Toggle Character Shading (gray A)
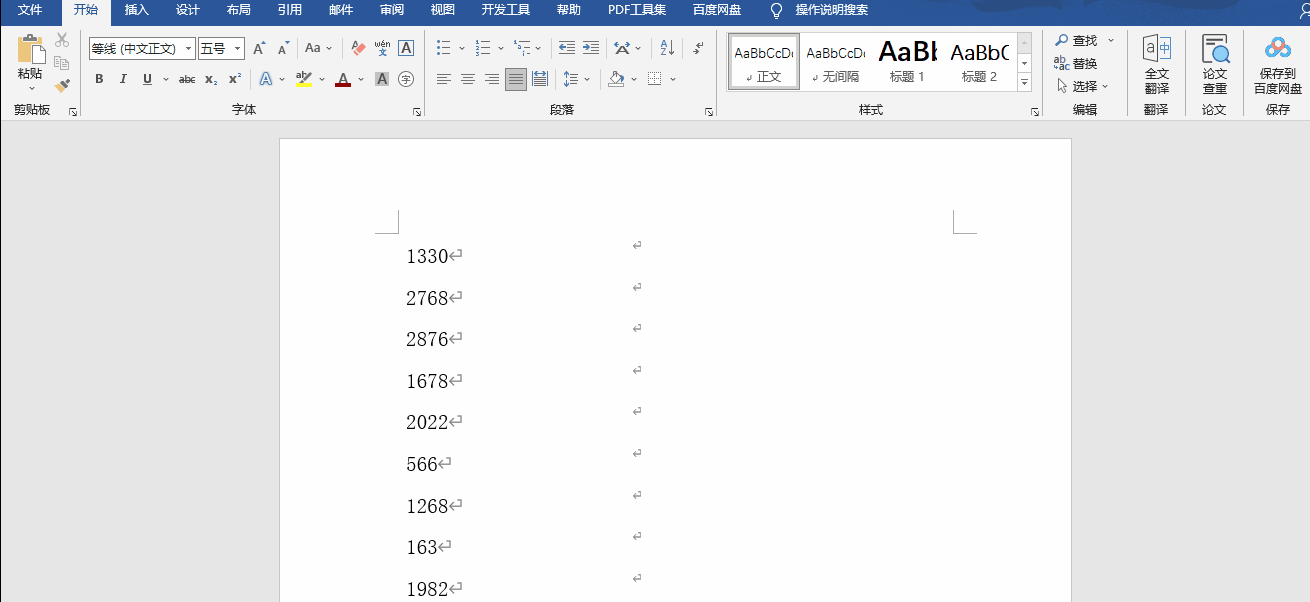Image resolution: width=1310 pixels, height=602 pixels. (x=382, y=79)
